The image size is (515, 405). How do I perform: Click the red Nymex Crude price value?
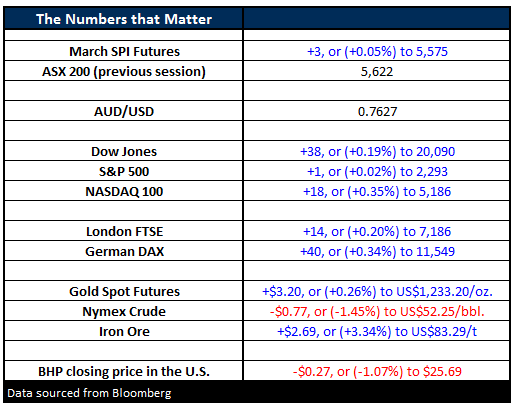click(377, 311)
